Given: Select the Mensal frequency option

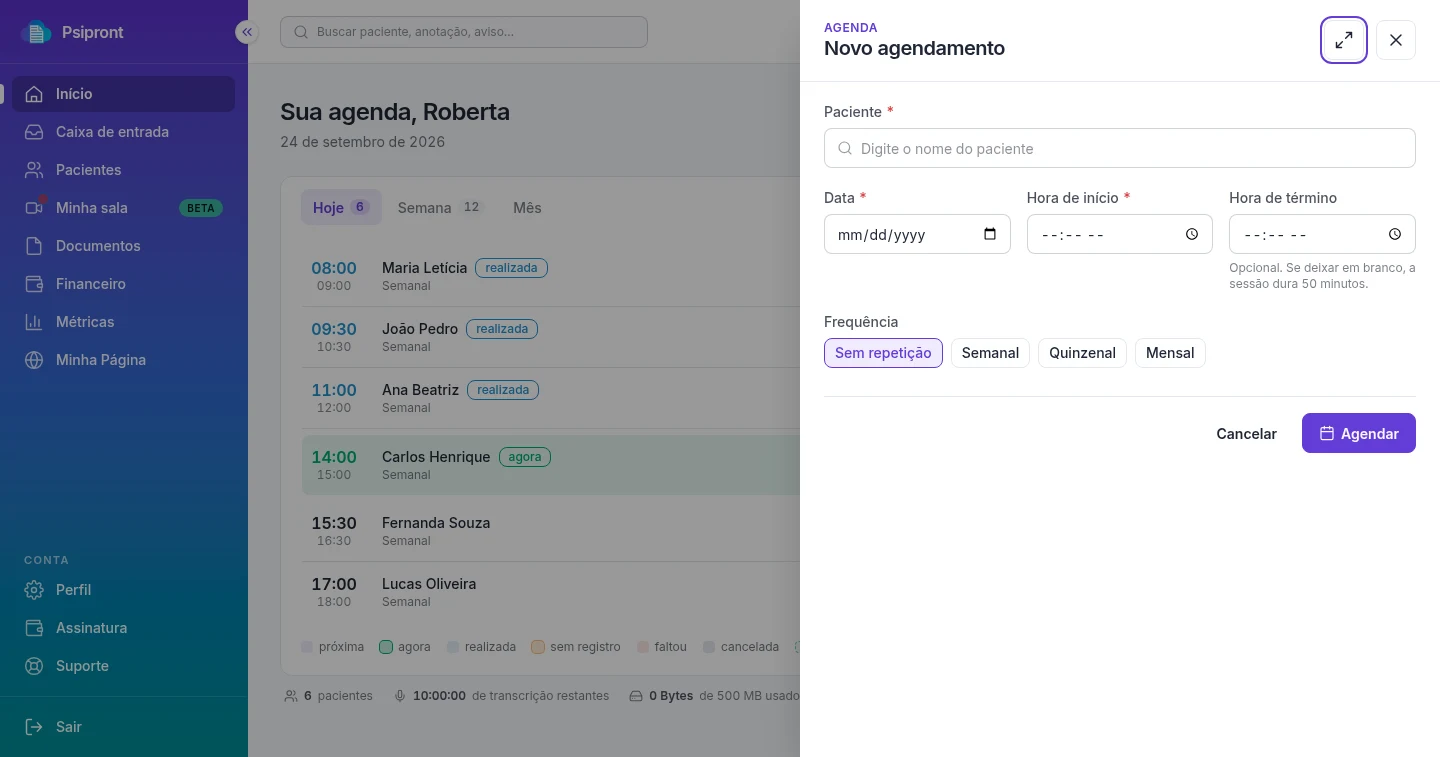Looking at the screenshot, I should (1170, 353).
